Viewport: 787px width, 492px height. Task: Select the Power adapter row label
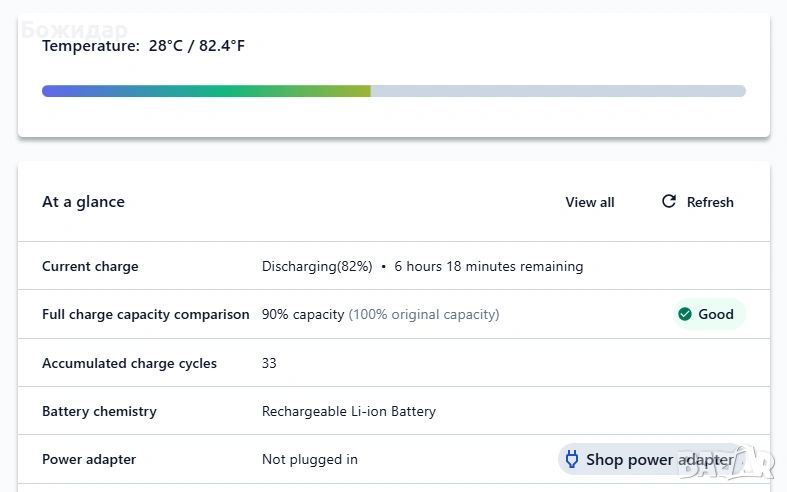coord(89,460)
